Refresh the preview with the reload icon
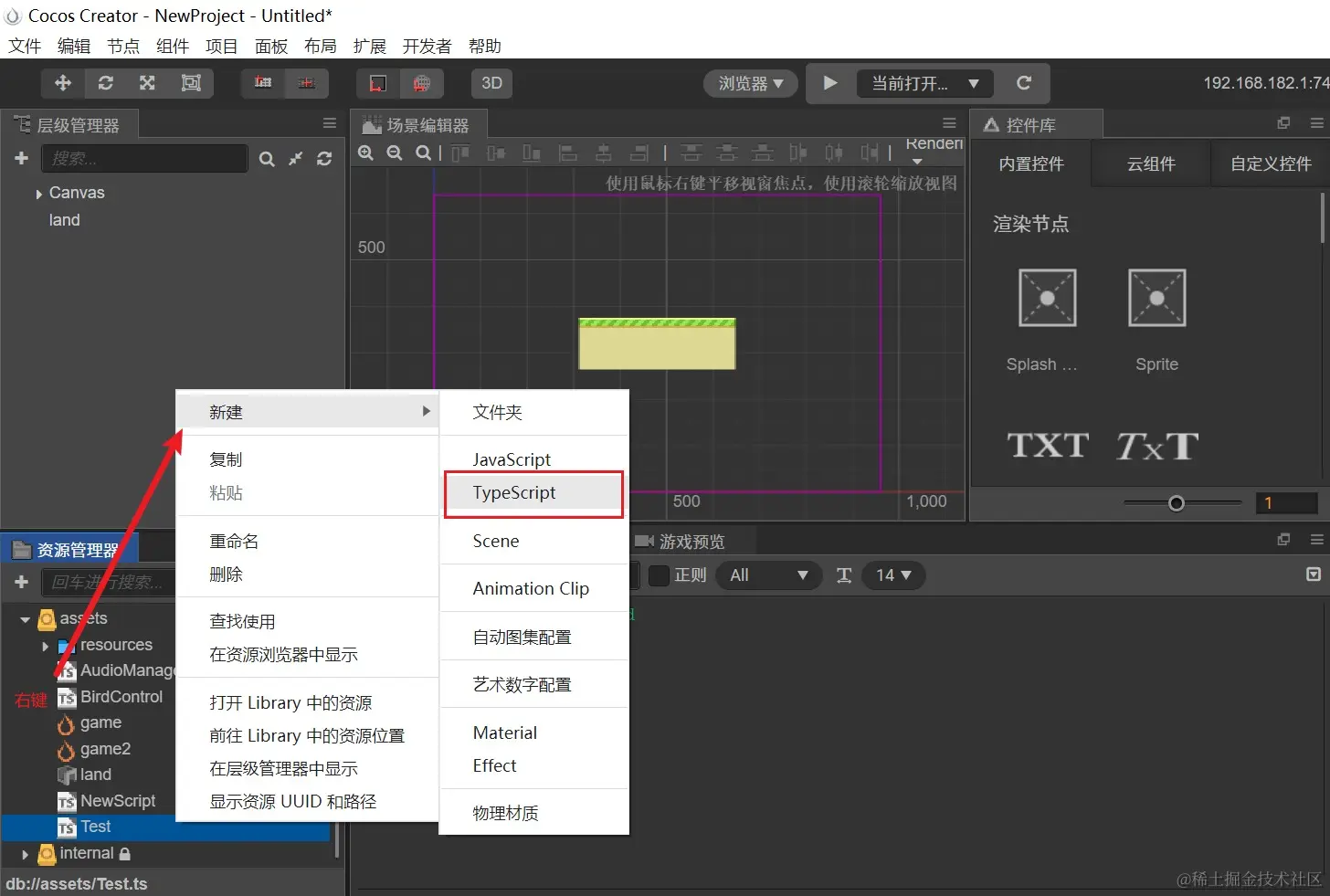The width and height of the screenshot is (1330, 896). pyautogui.click(x=1024, y=83)
